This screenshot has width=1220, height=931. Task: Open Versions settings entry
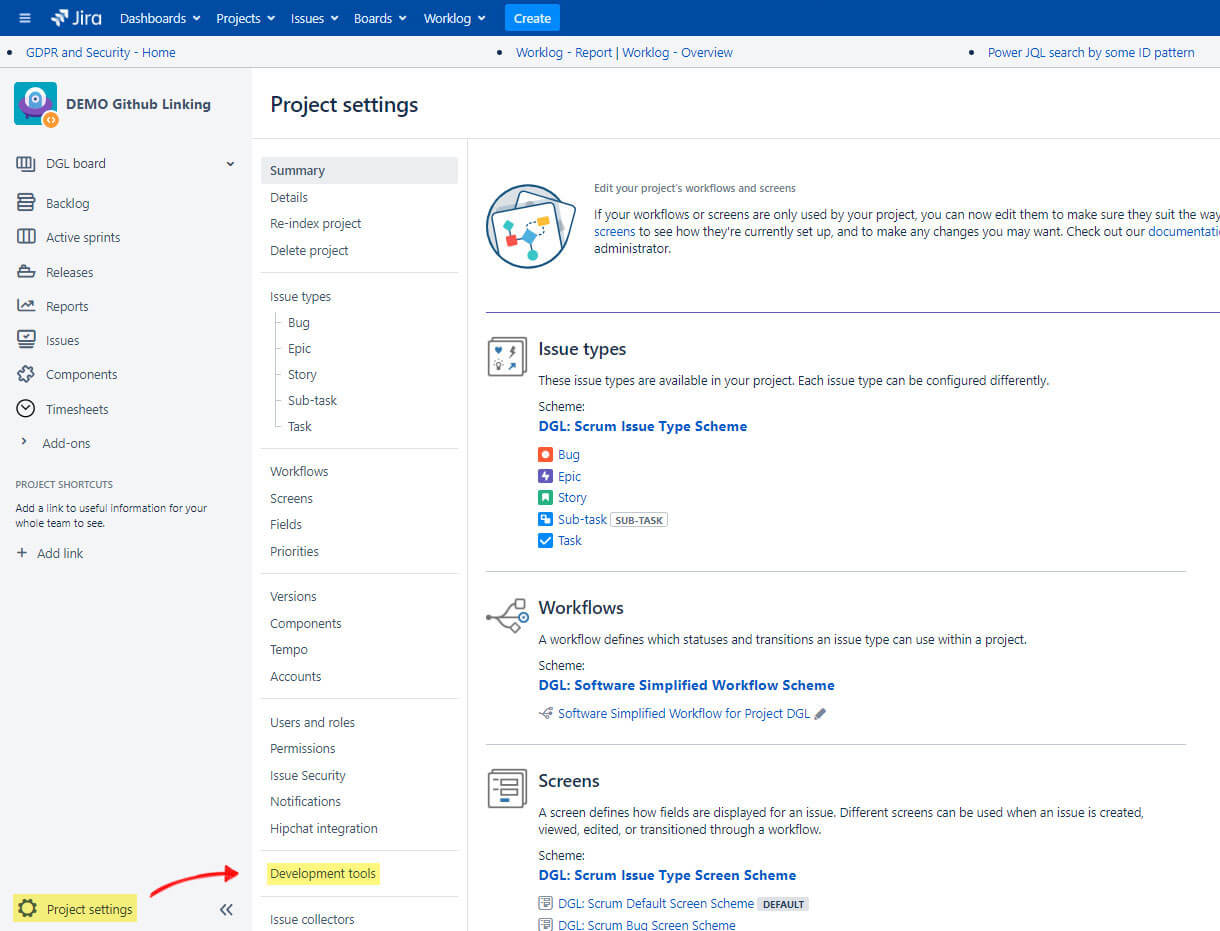coord(293,596)
